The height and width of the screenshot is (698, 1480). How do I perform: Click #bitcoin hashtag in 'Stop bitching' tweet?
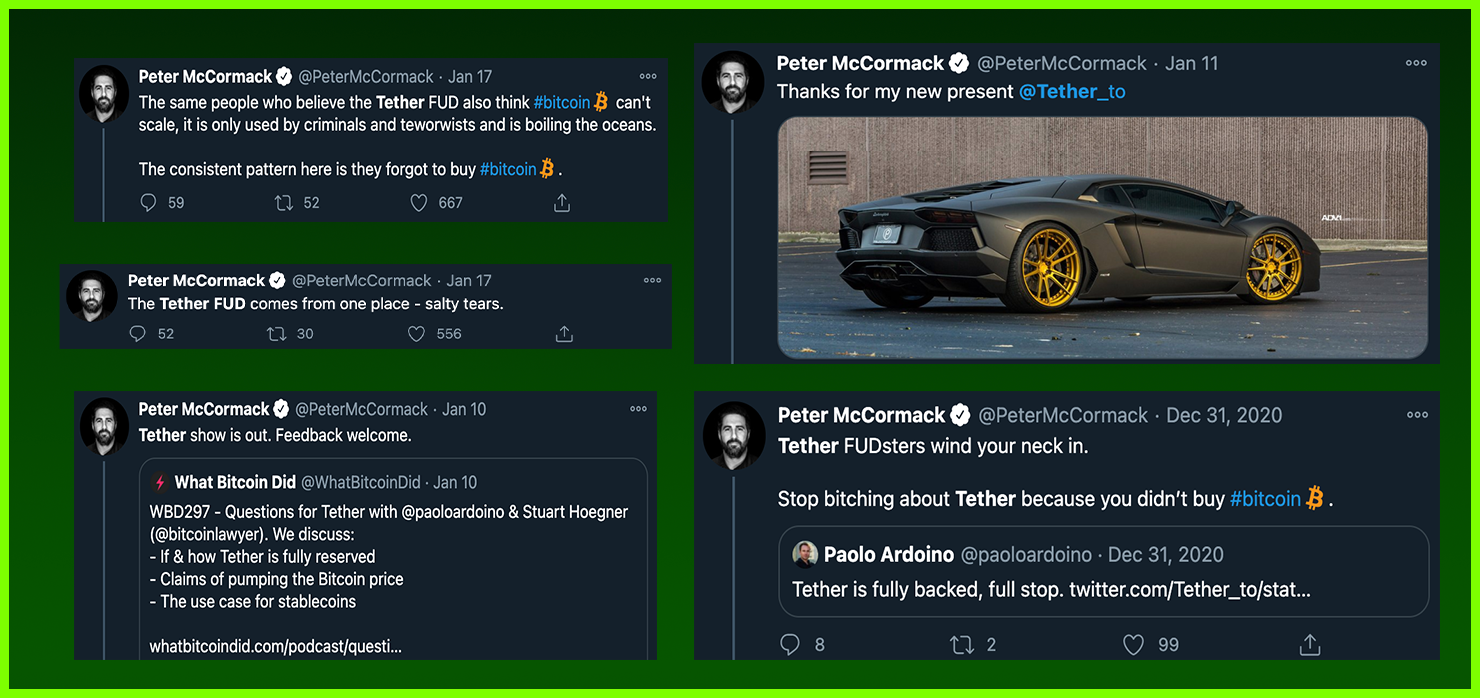[x=1265, y=498]
